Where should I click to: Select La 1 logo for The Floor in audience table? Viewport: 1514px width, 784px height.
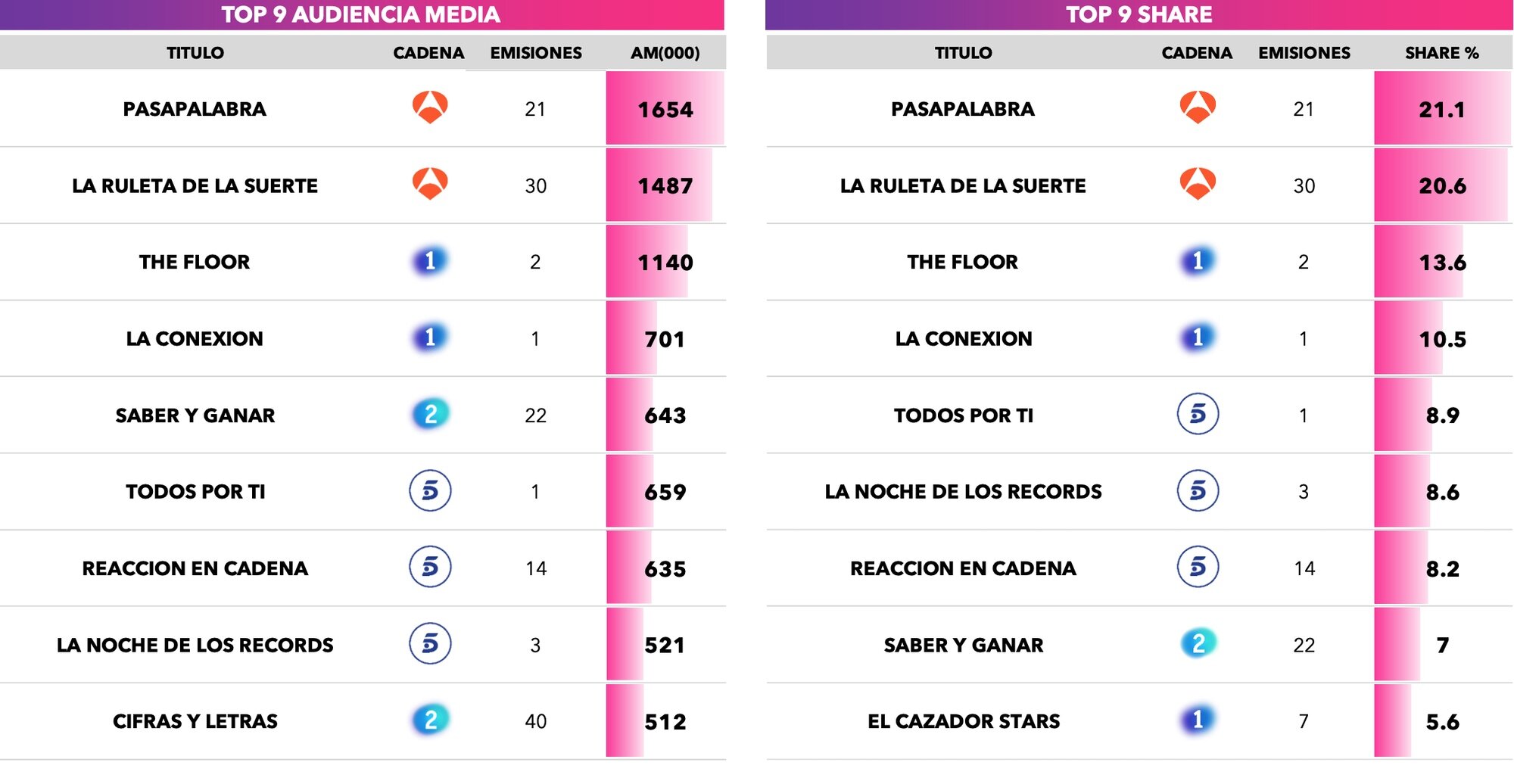[x=430, y=261]
